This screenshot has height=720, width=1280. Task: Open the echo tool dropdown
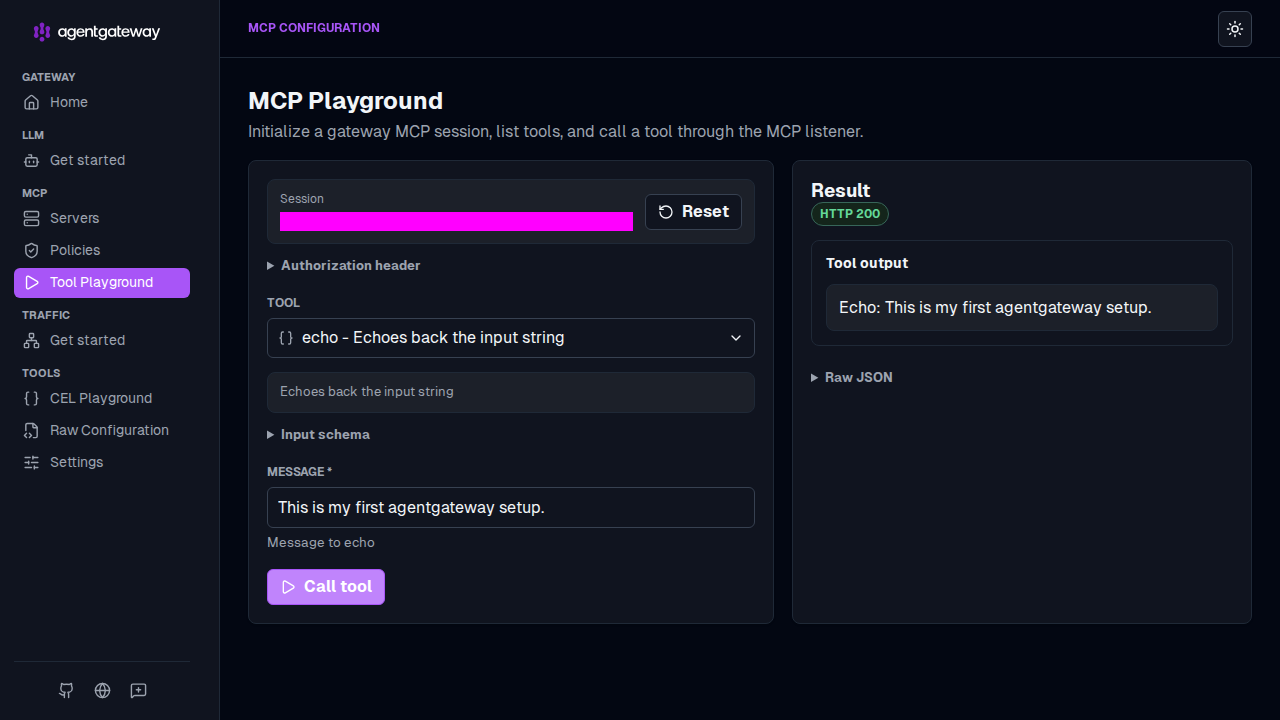(511, 338)
